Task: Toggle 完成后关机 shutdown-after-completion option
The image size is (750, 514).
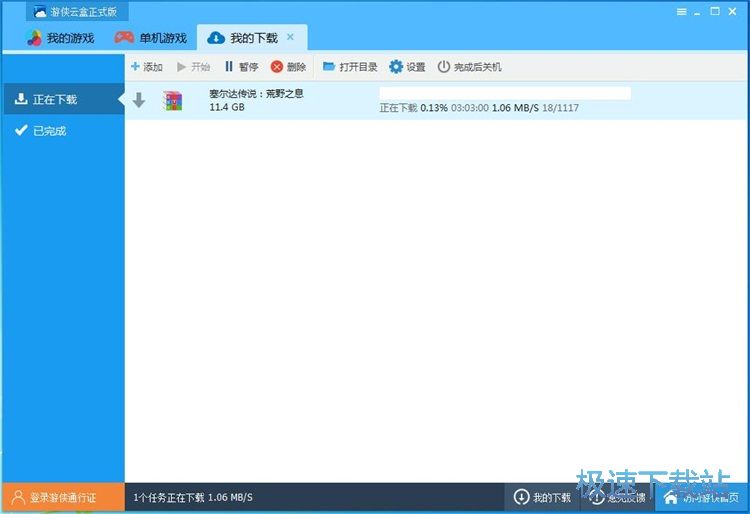Action: click(470, 67)
